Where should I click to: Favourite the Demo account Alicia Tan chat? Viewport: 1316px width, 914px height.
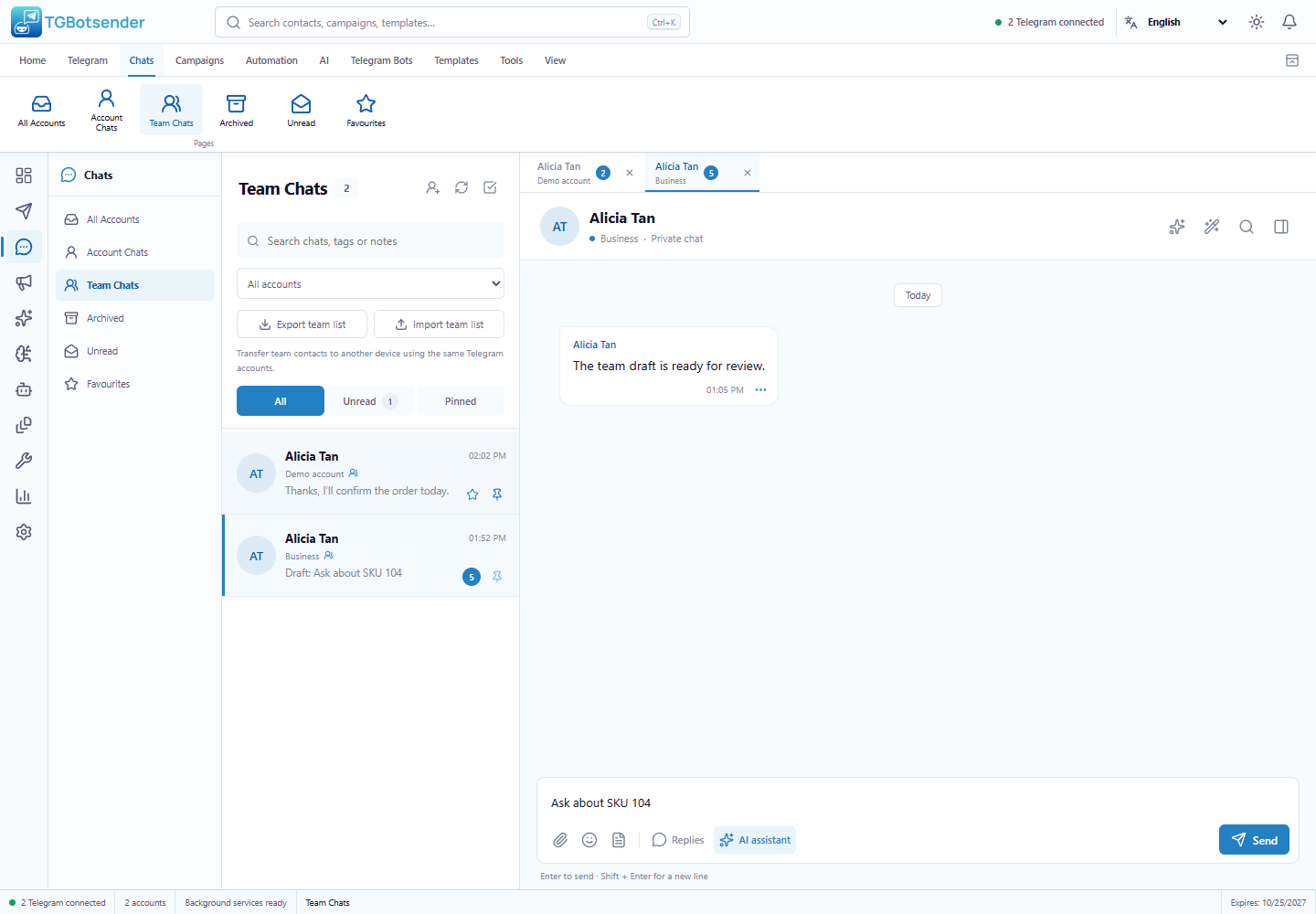(x=472, y=494)
